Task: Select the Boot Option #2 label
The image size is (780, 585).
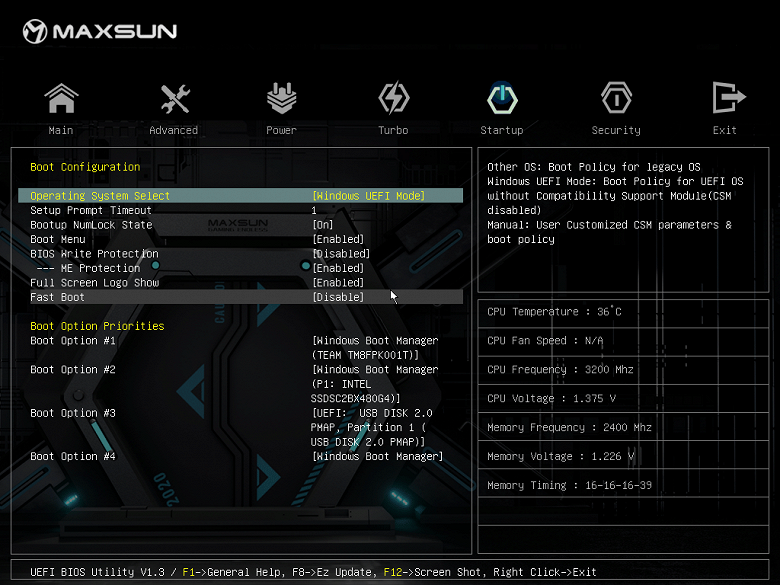Action: (73, 370)
